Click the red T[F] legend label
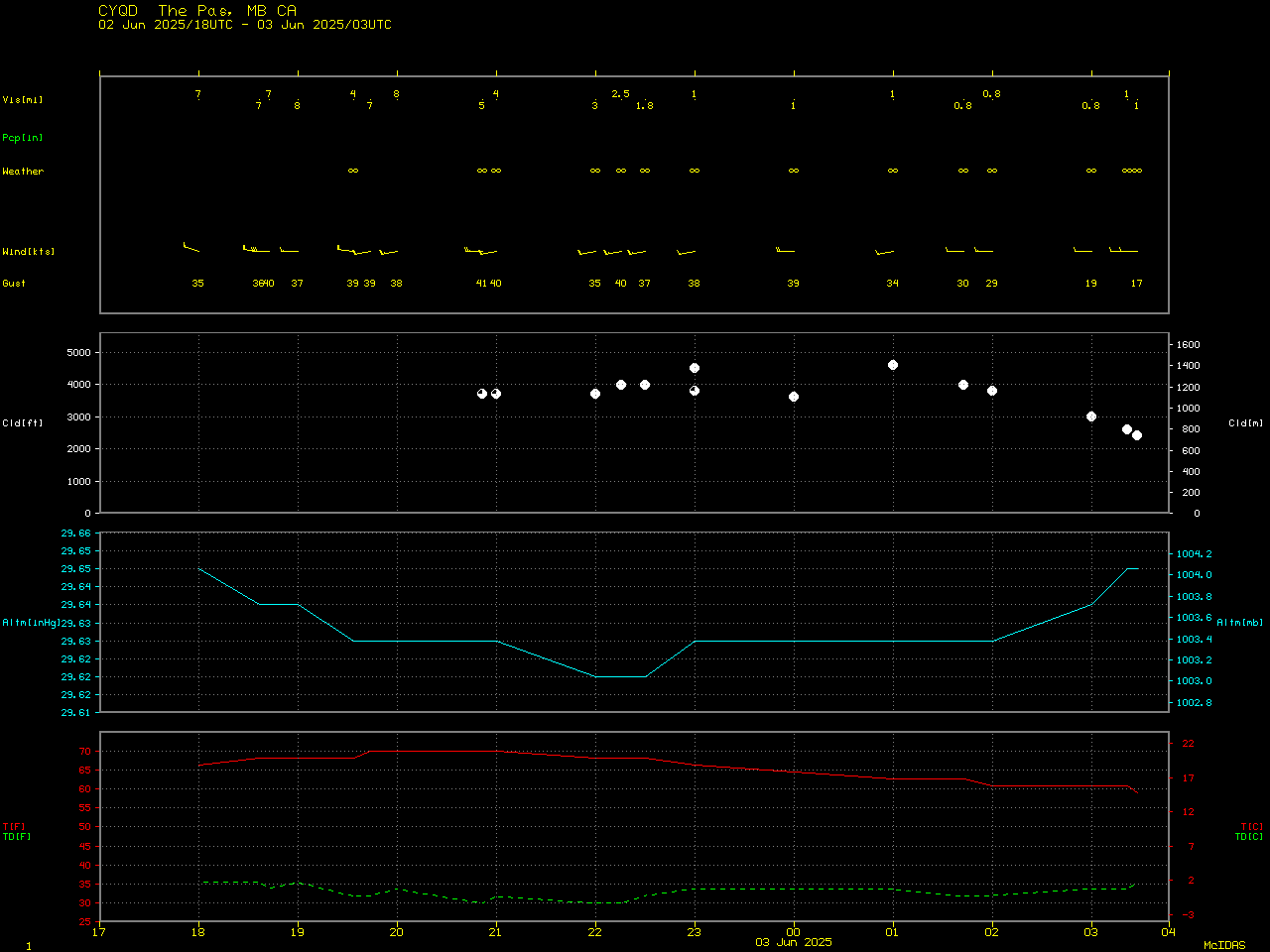The image size is (1270, 952). 14,826
